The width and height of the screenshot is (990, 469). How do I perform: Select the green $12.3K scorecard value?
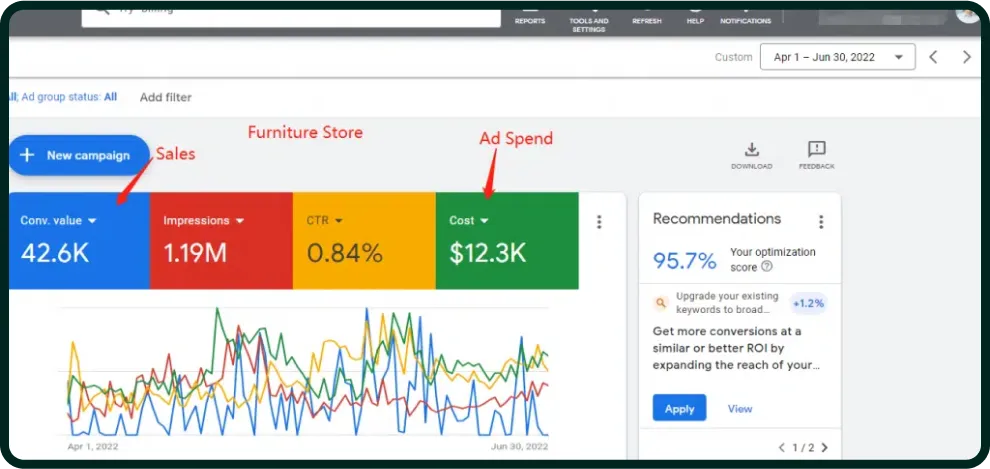click(487, 253)
